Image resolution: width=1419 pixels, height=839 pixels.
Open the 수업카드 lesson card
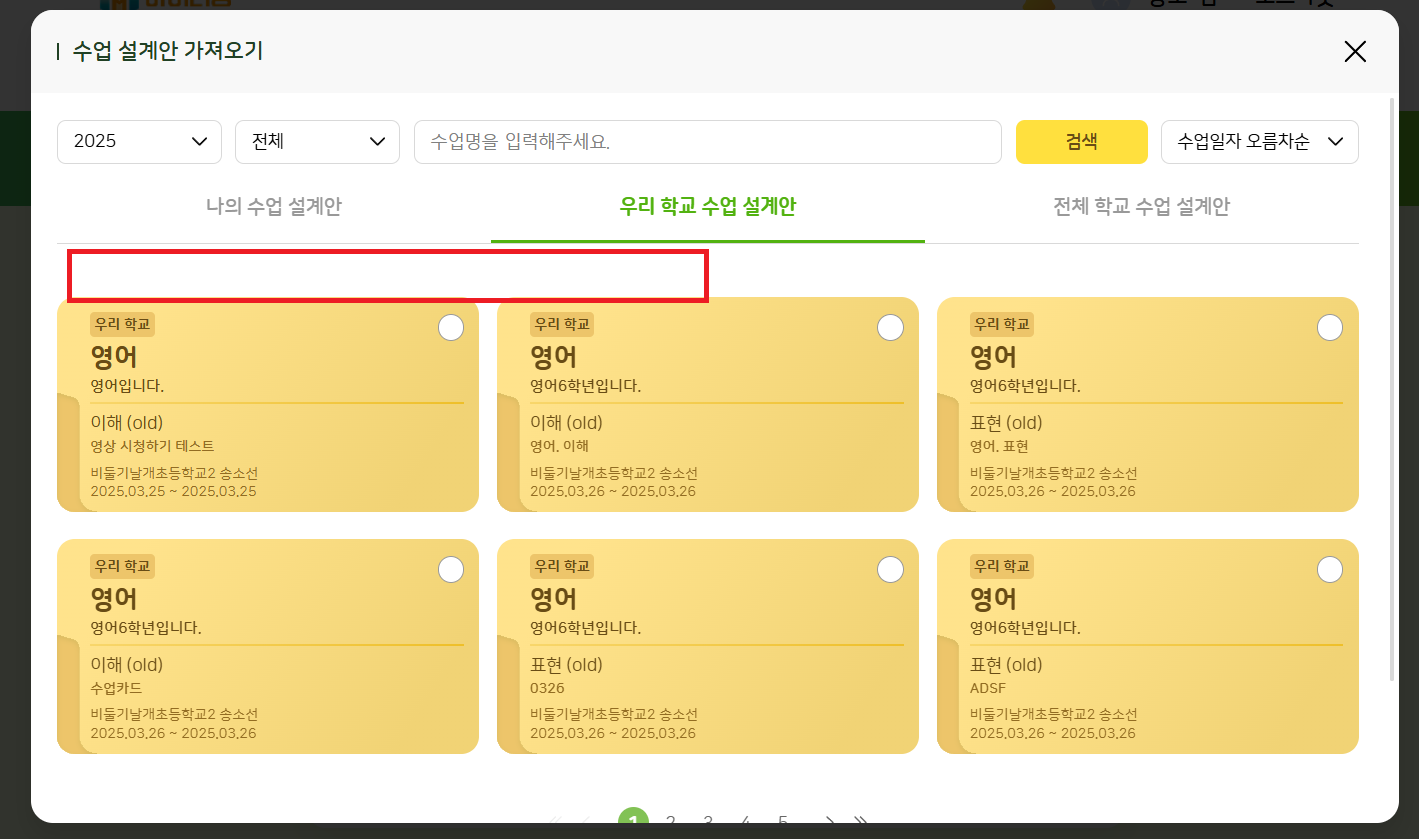(x=268, y=660)
